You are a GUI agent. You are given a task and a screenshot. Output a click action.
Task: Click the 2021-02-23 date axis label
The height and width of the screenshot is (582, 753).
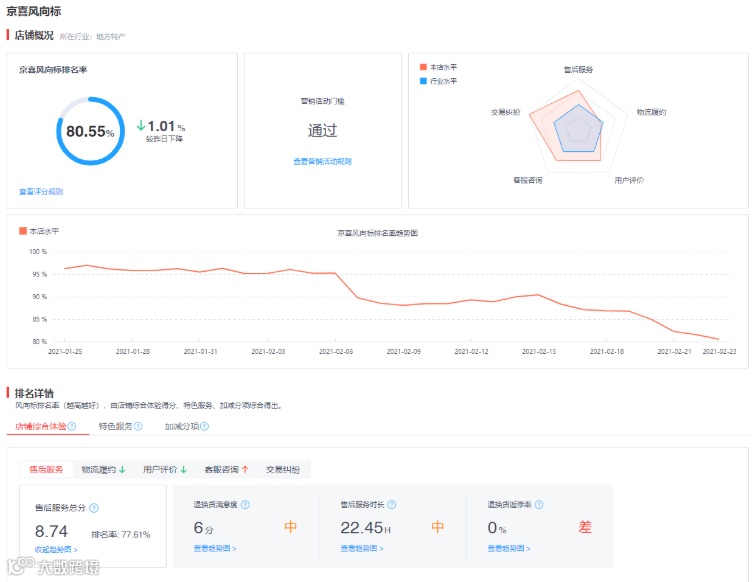(x=719, y=352)
